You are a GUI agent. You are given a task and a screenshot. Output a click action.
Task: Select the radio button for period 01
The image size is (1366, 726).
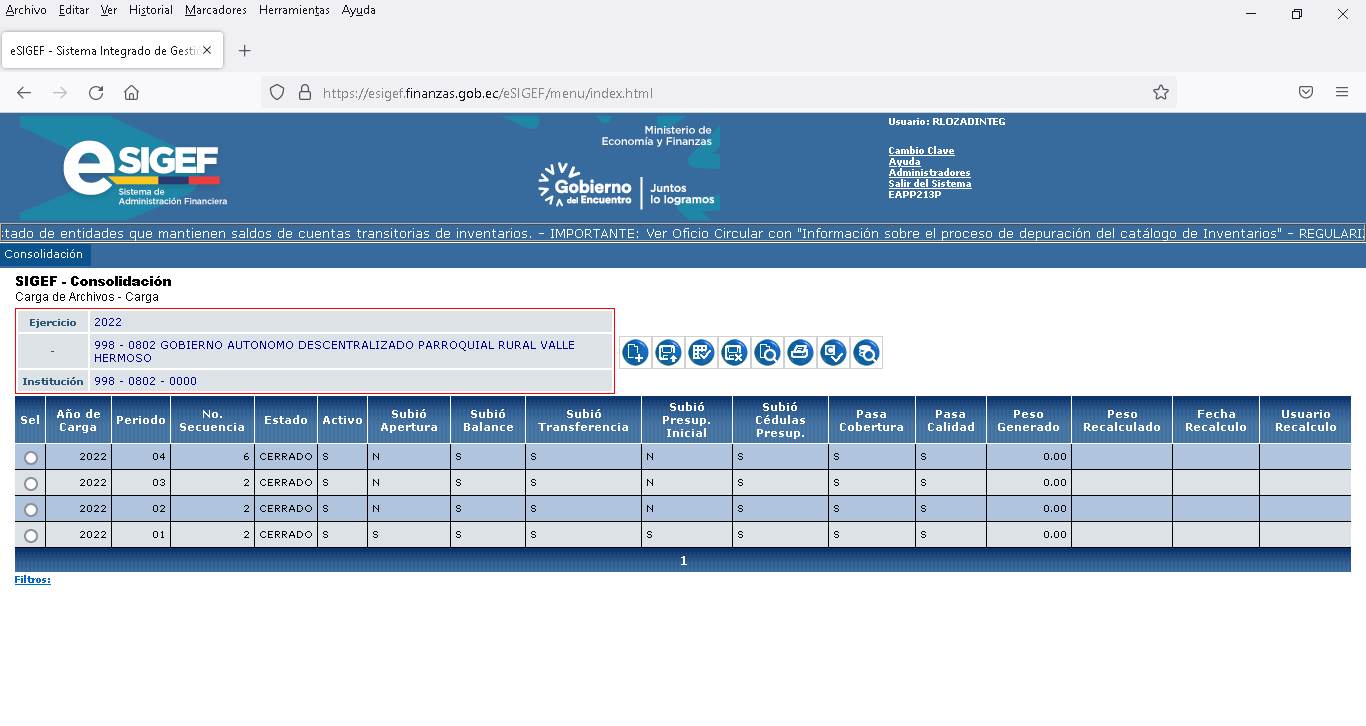pos(31,536)
